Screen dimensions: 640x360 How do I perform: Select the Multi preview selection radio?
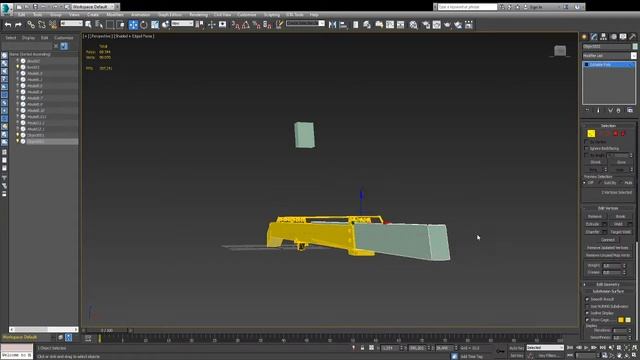tap(622, 183)
